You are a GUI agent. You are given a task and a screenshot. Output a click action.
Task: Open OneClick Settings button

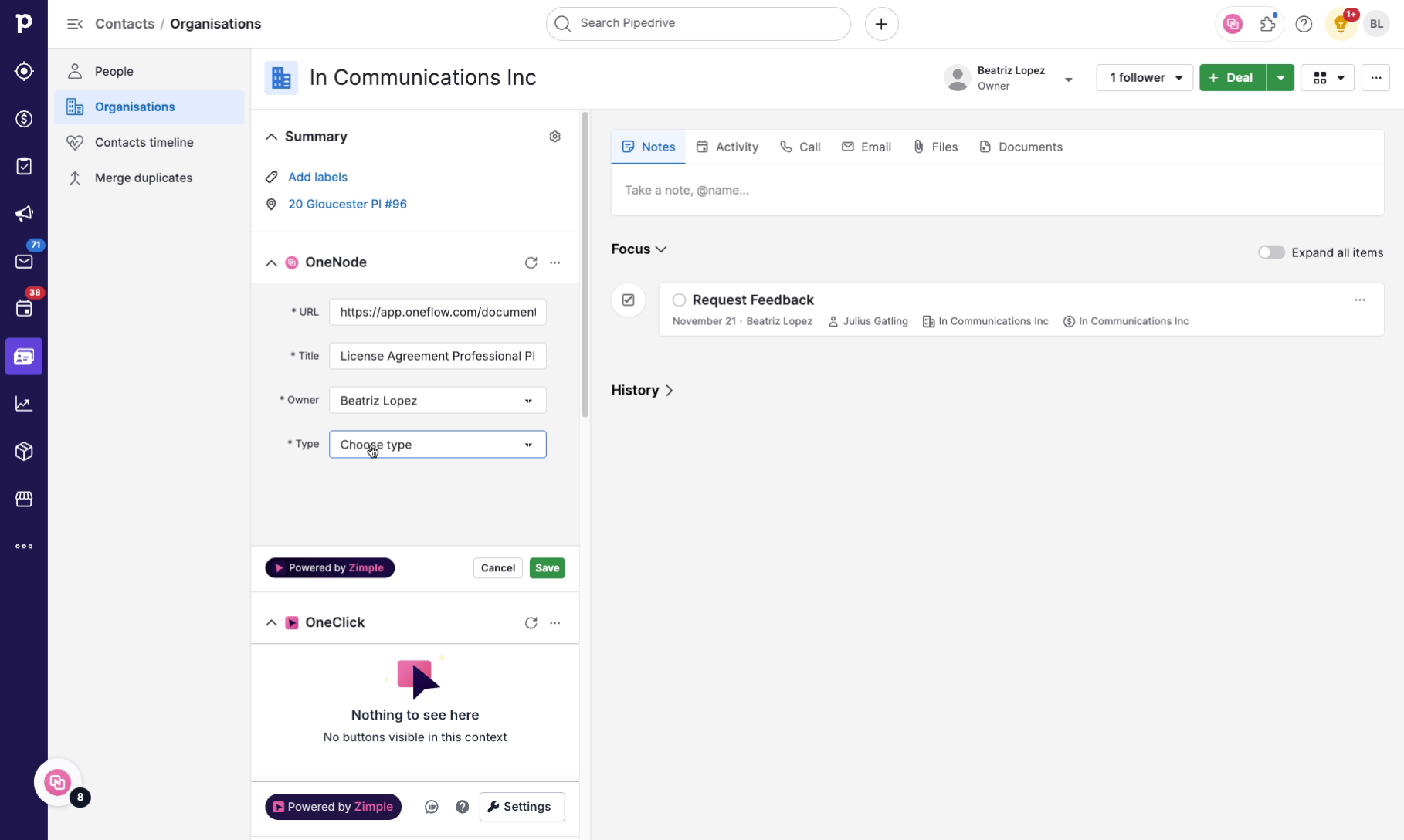522,807
